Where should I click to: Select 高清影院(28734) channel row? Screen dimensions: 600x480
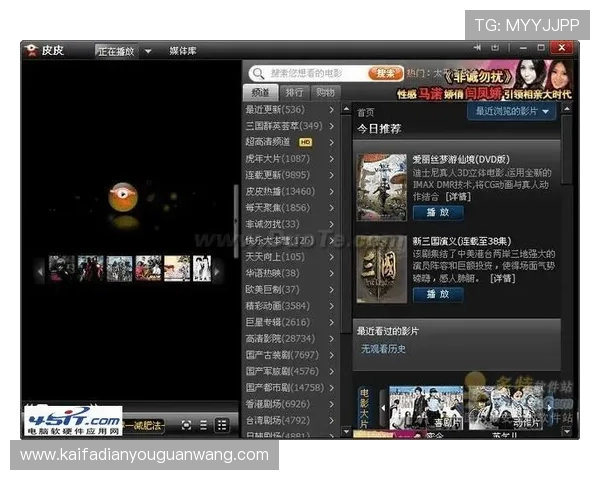[290, 339]
